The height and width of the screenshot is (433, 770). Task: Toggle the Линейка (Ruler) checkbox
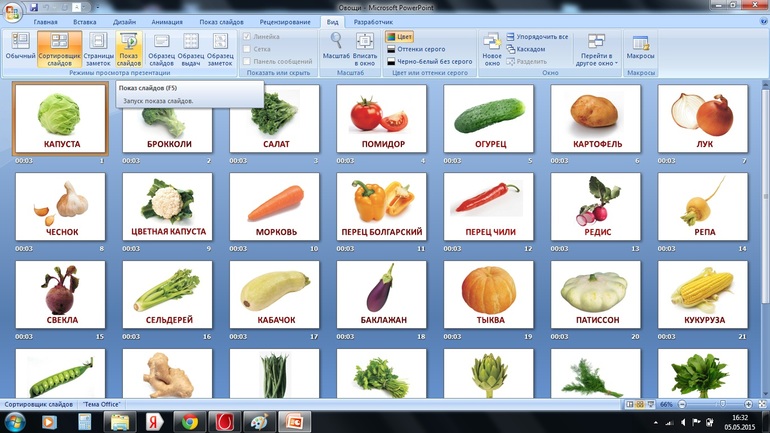click(x=249, y=37)
